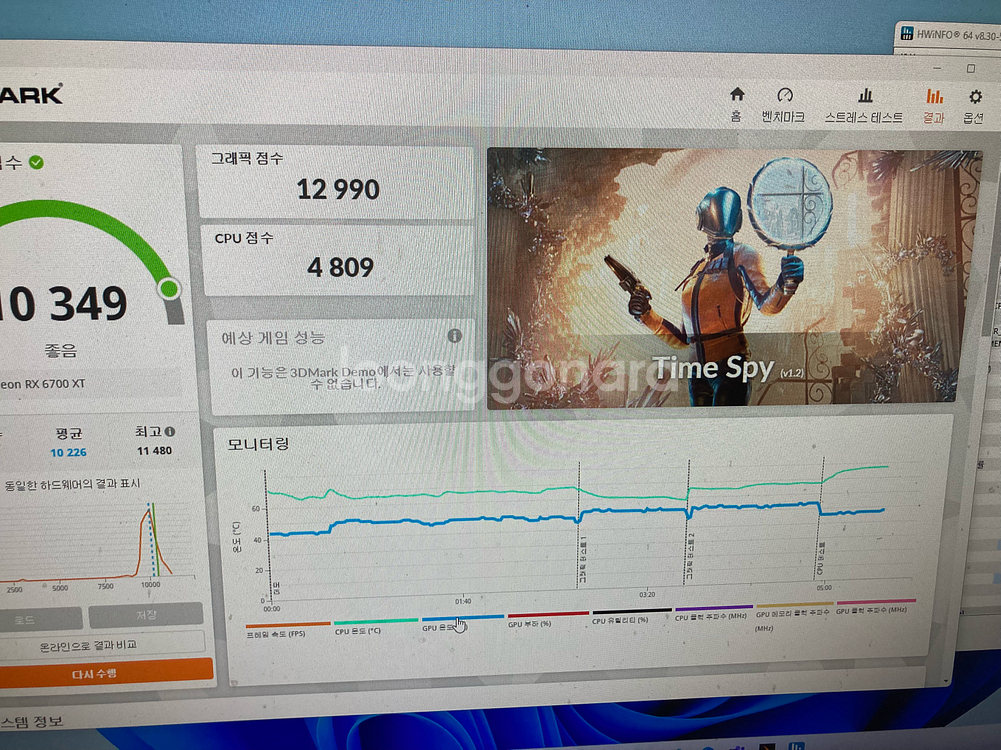Click the 동일한 하드웨어의 결과 표시 label
1001x750 pixels.
coord(72,484)
